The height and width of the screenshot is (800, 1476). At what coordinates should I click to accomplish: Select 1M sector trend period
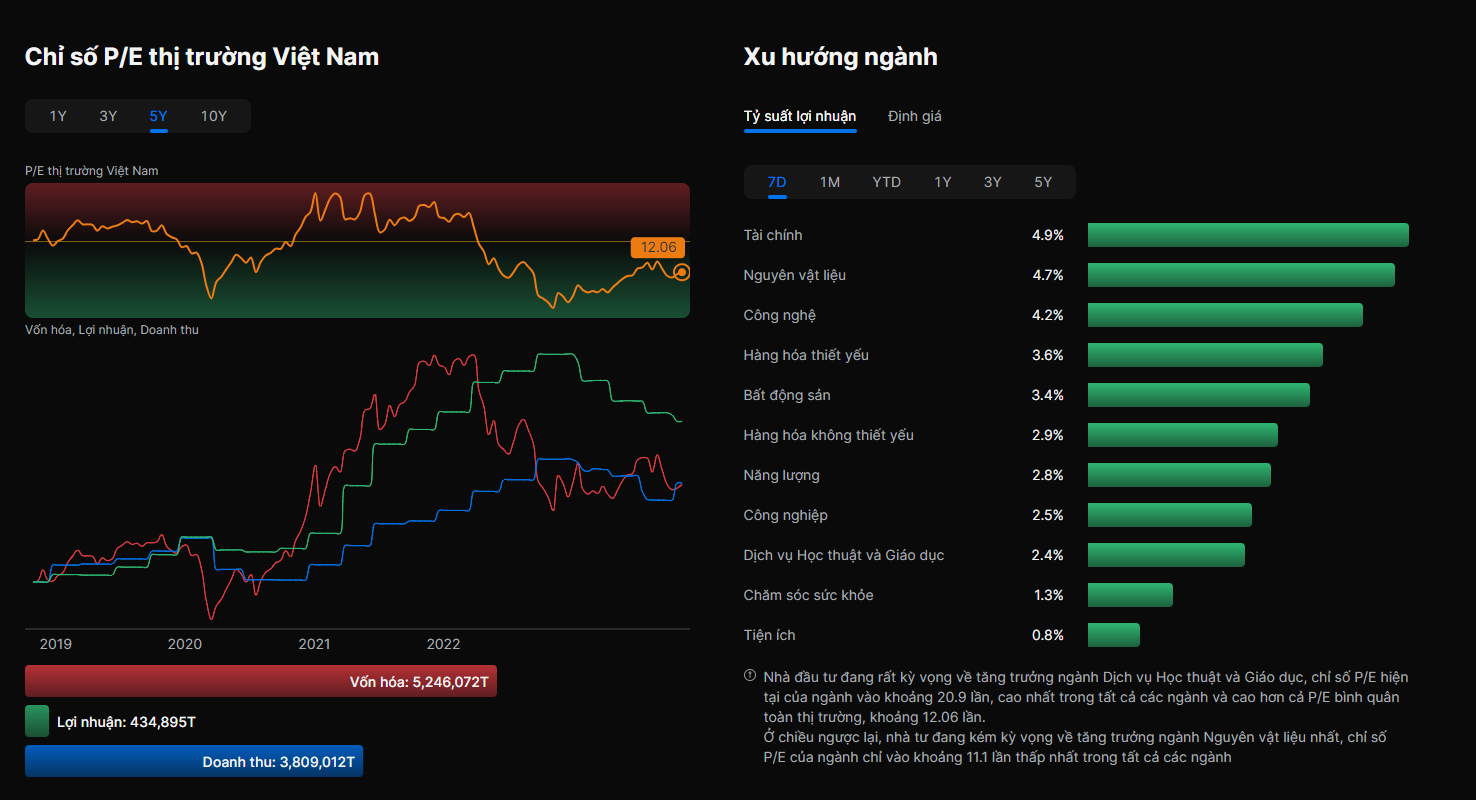tap(830, 182)
